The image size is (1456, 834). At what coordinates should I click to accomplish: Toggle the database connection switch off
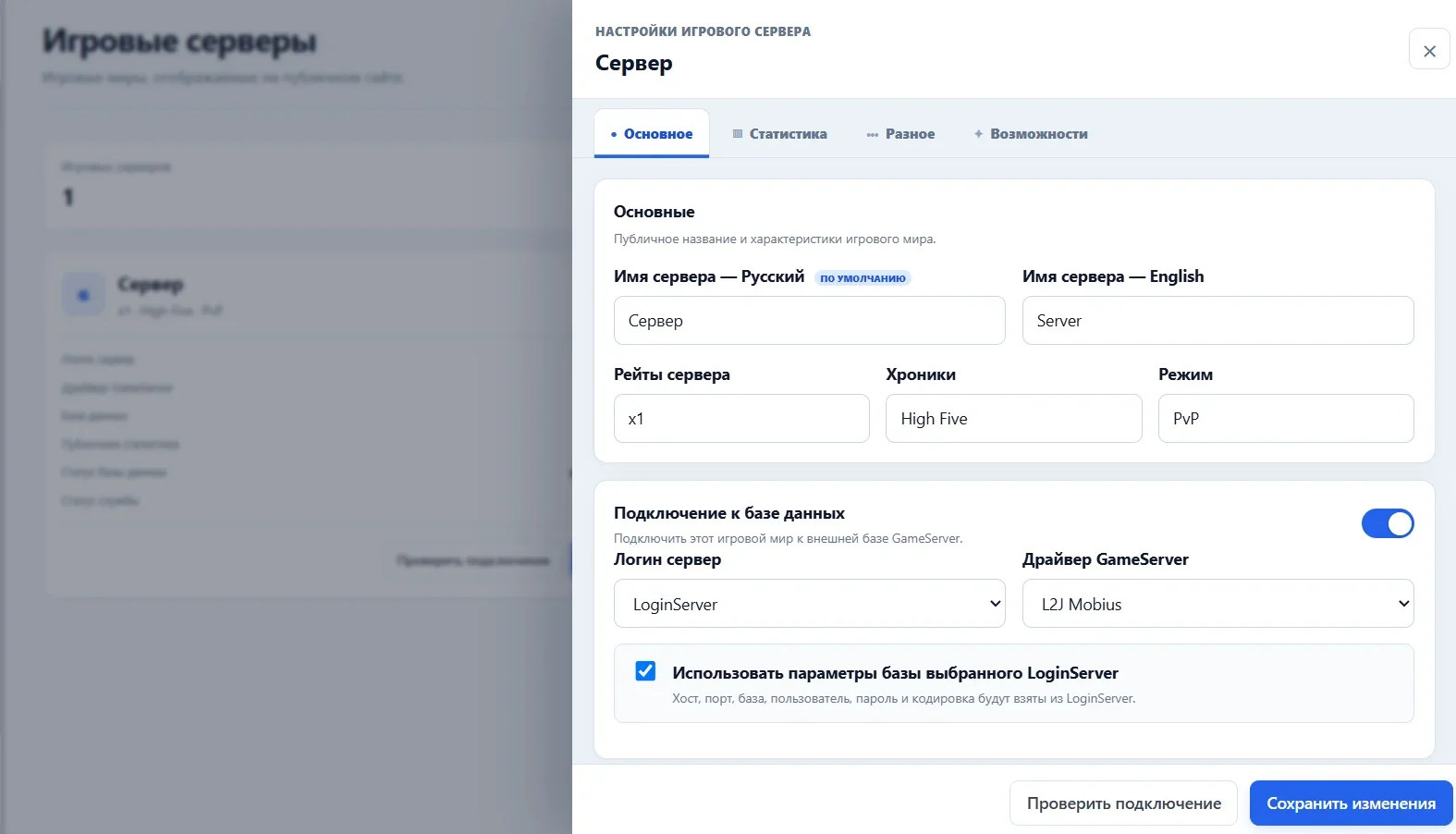tap(1388, 523)
